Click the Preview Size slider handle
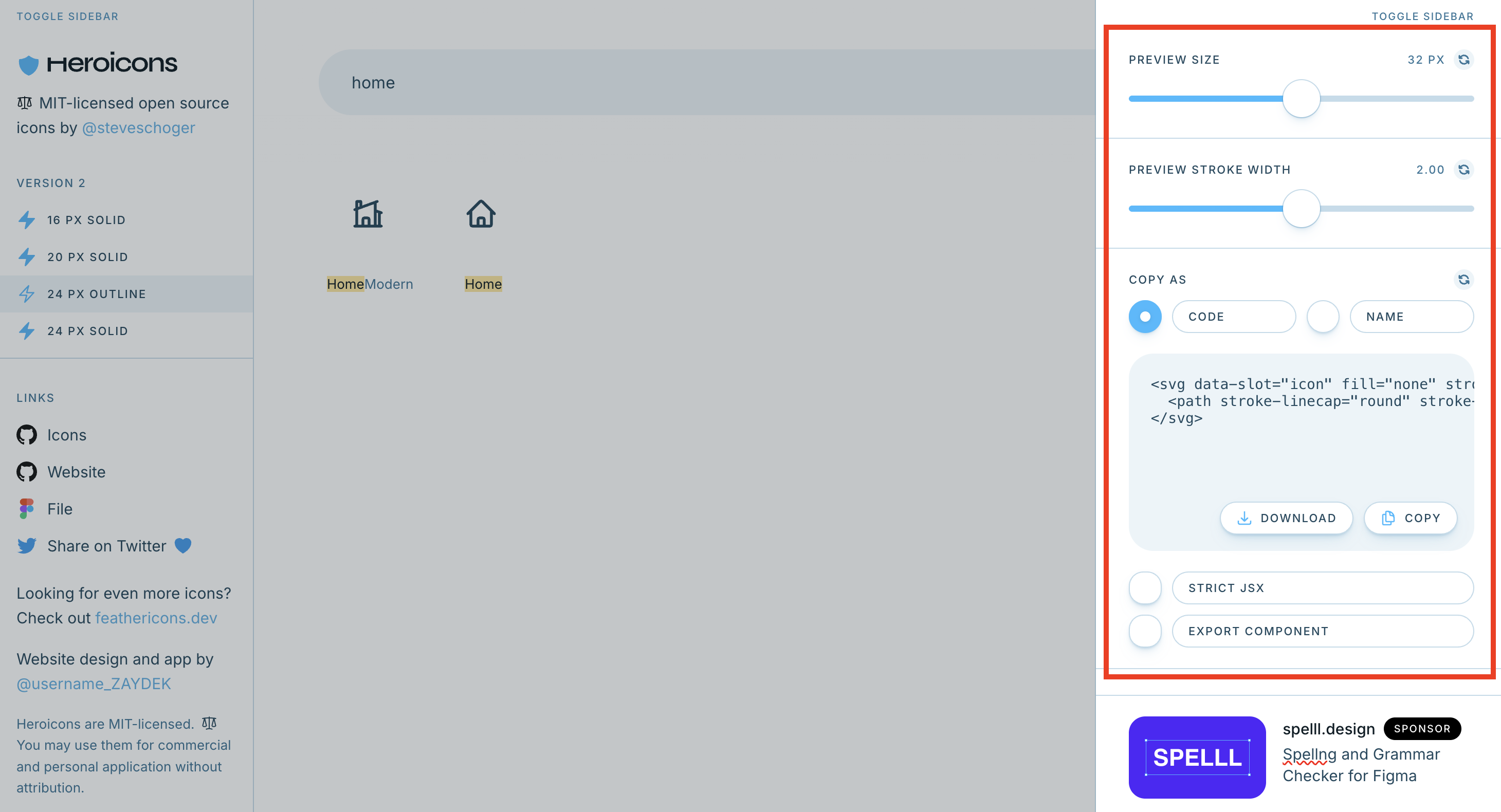The height and width of the screenshot is (812, 1501). click(1301, 99)
